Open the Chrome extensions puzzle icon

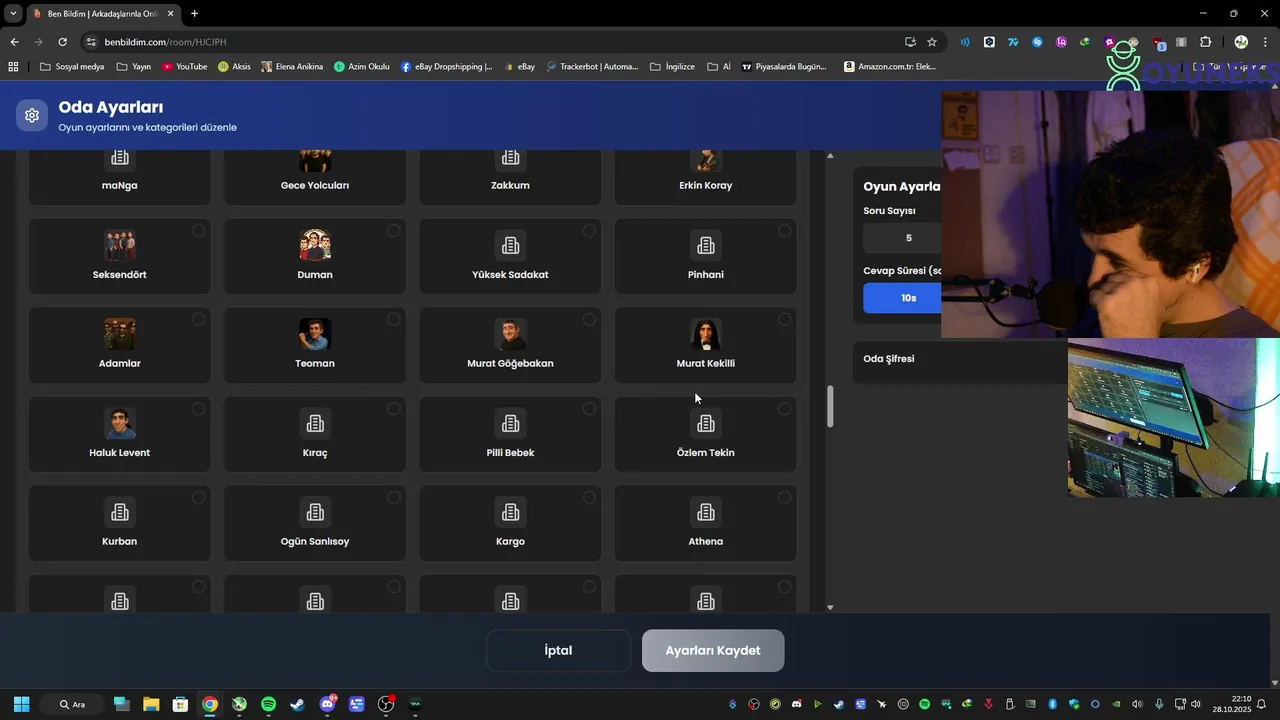[1205, 42]
